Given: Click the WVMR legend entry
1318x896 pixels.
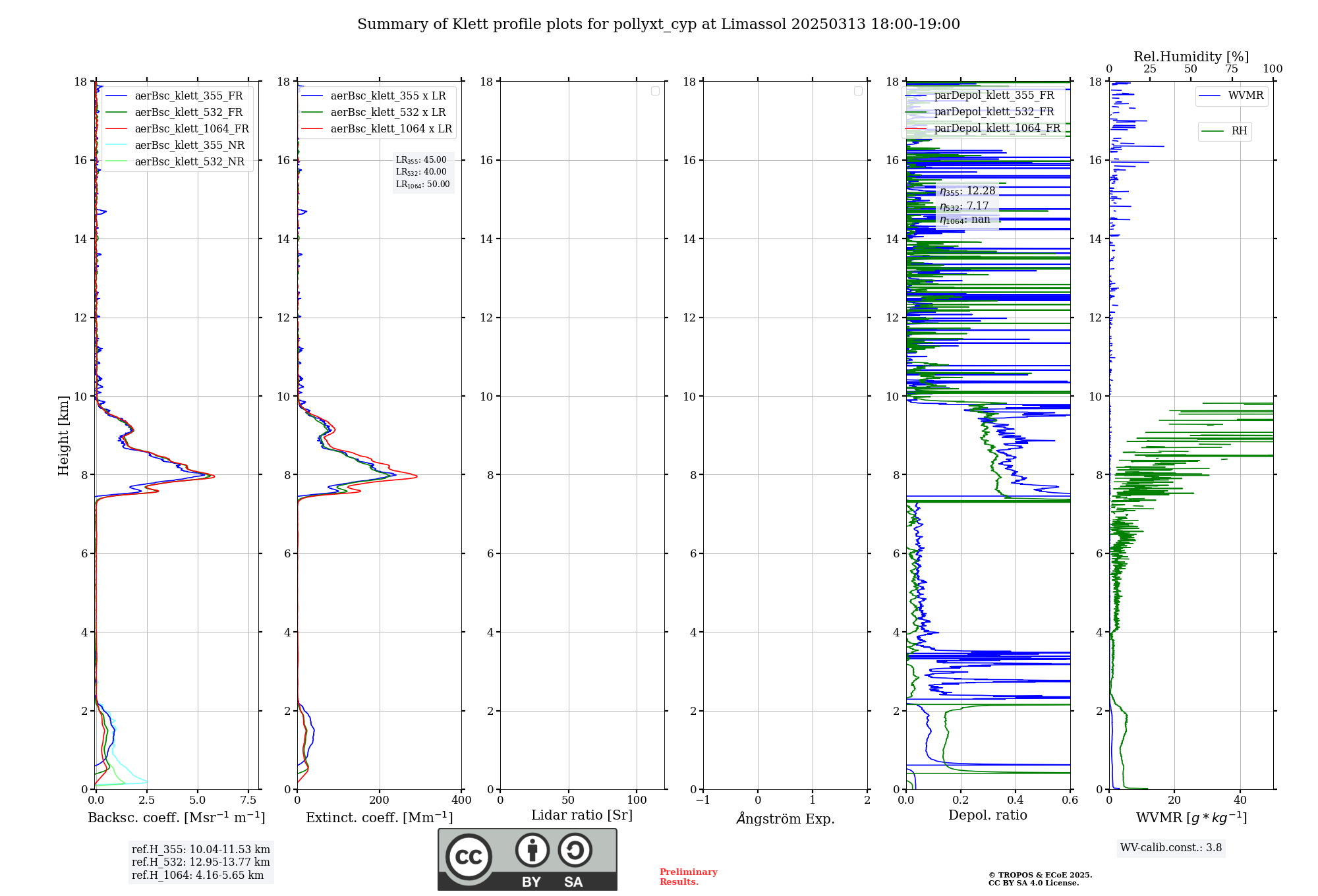Looking at the screenshot, I should [x=1232, y=96].
